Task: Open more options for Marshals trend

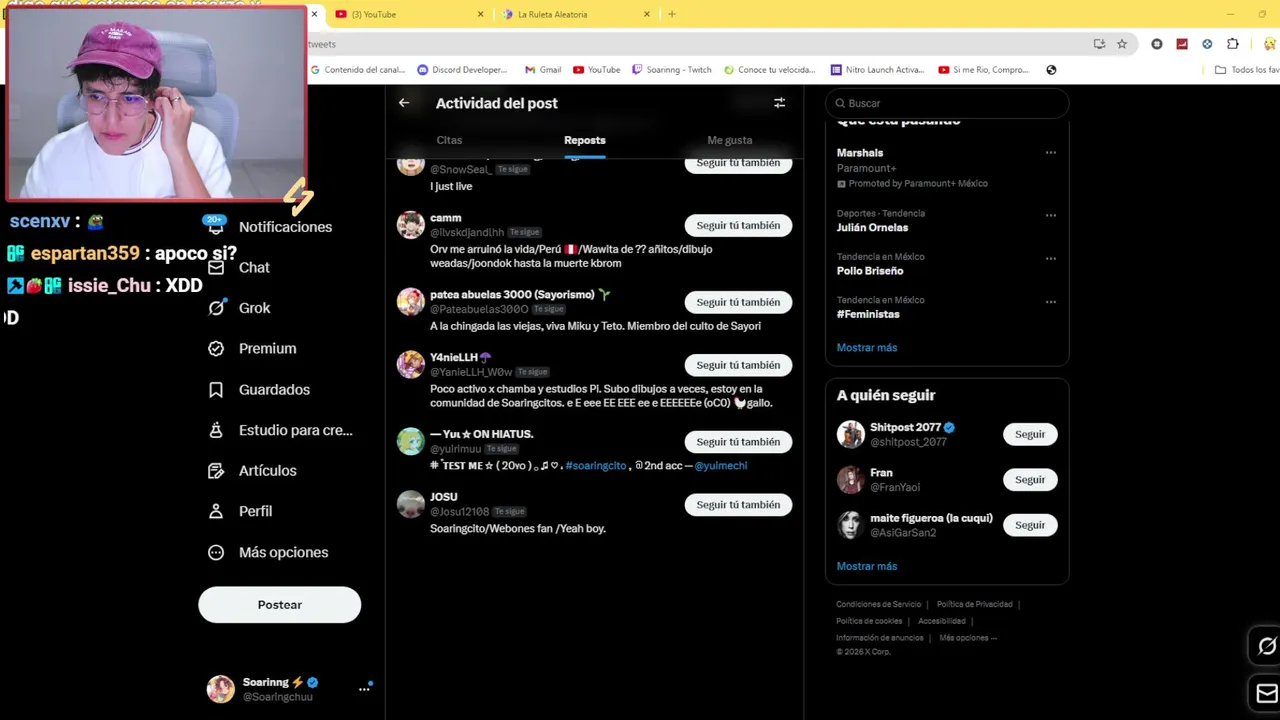Action: pyautogui.click(x=1051, y=153)
